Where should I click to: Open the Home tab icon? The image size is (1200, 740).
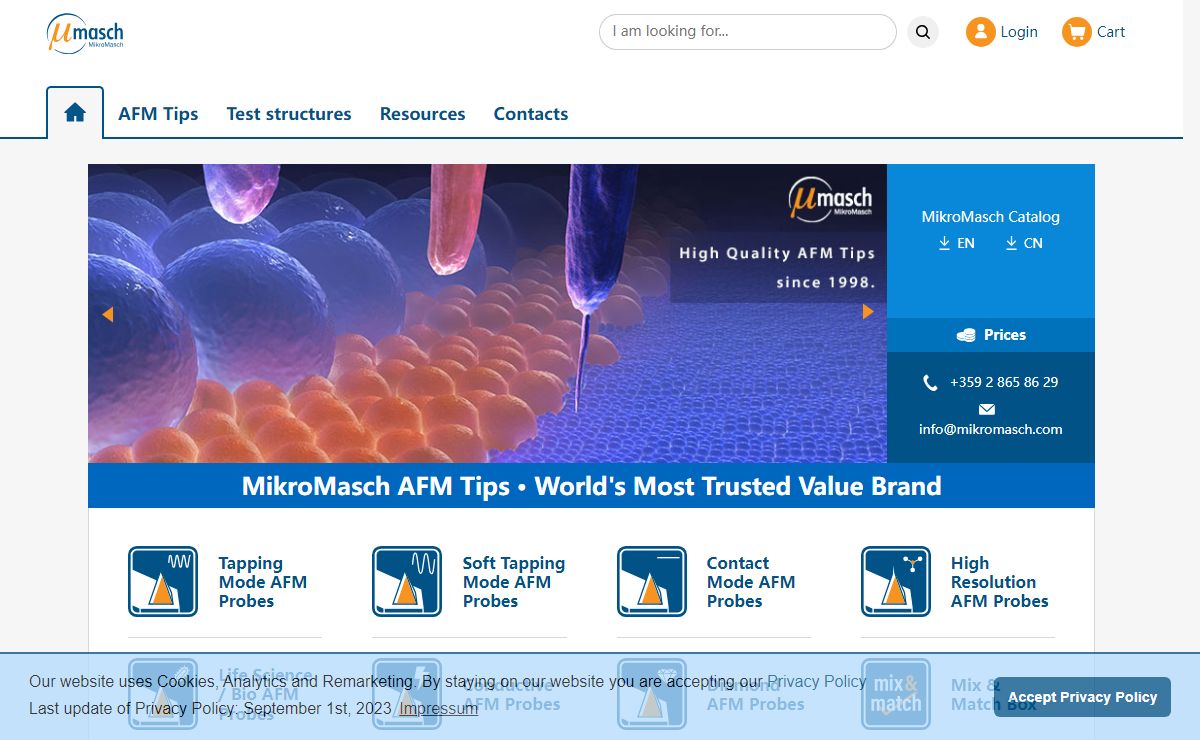75,113
